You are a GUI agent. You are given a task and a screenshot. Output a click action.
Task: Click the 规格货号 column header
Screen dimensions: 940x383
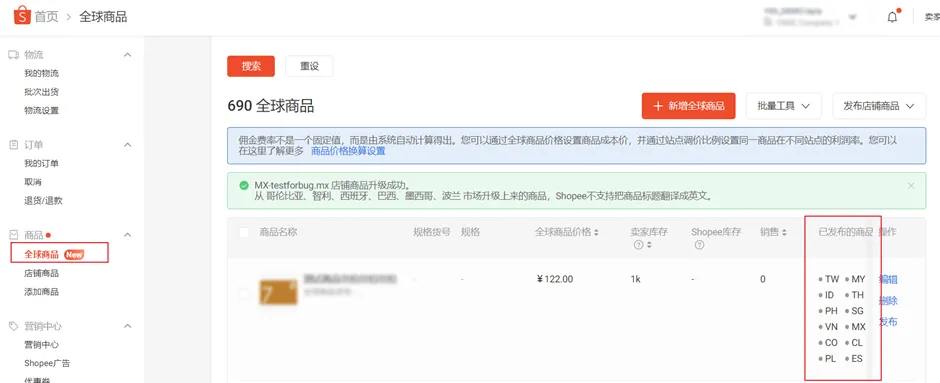[x=432, y=232]
